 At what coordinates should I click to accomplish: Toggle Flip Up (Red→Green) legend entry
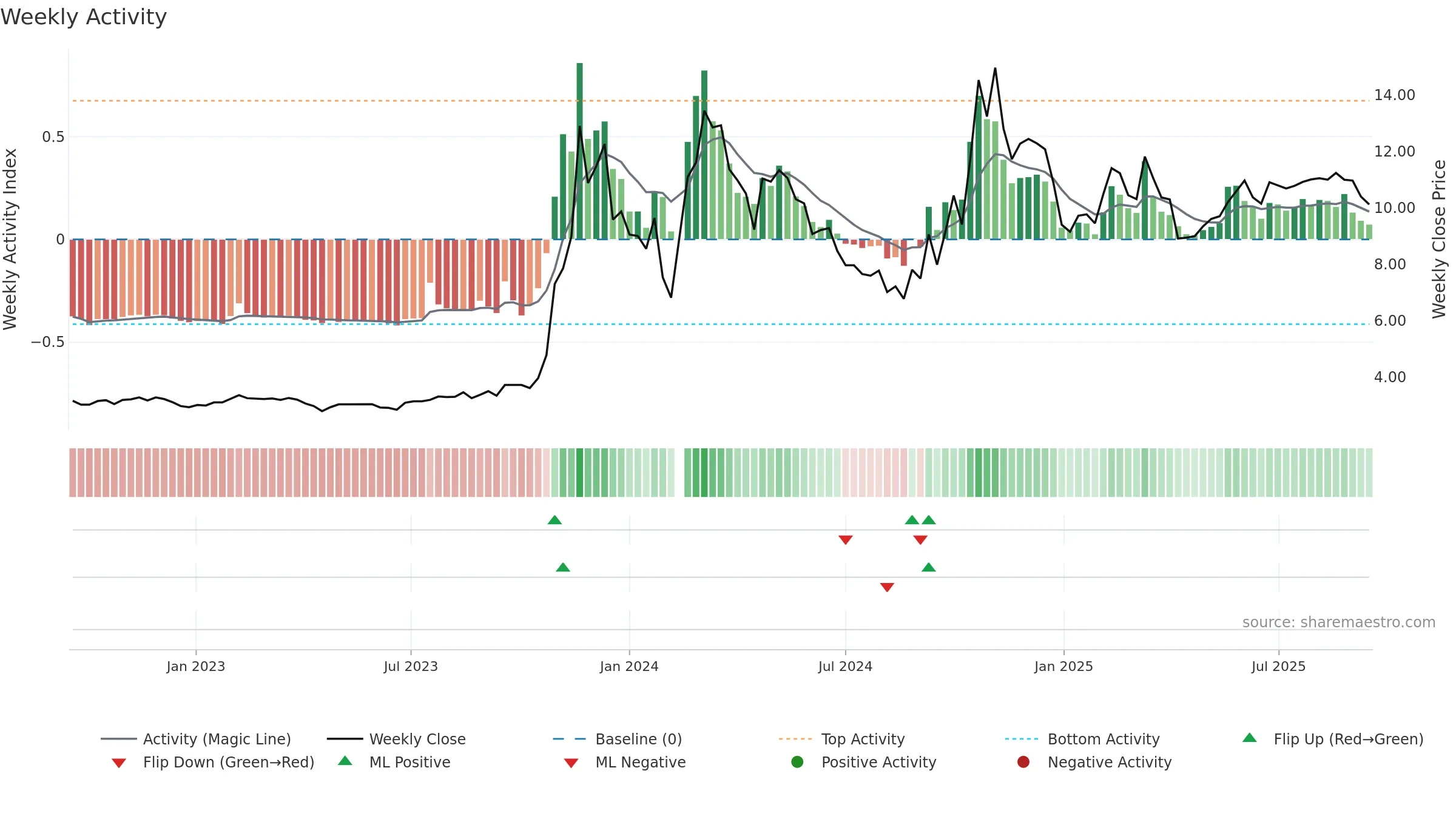(1333, 739)
